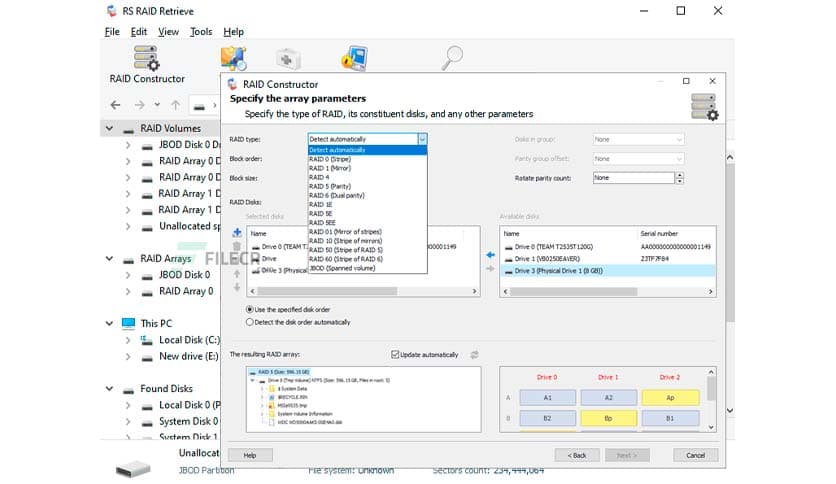836x484 pixels.
Task: Click the back navigation arrow in main window
Action: 115,105
